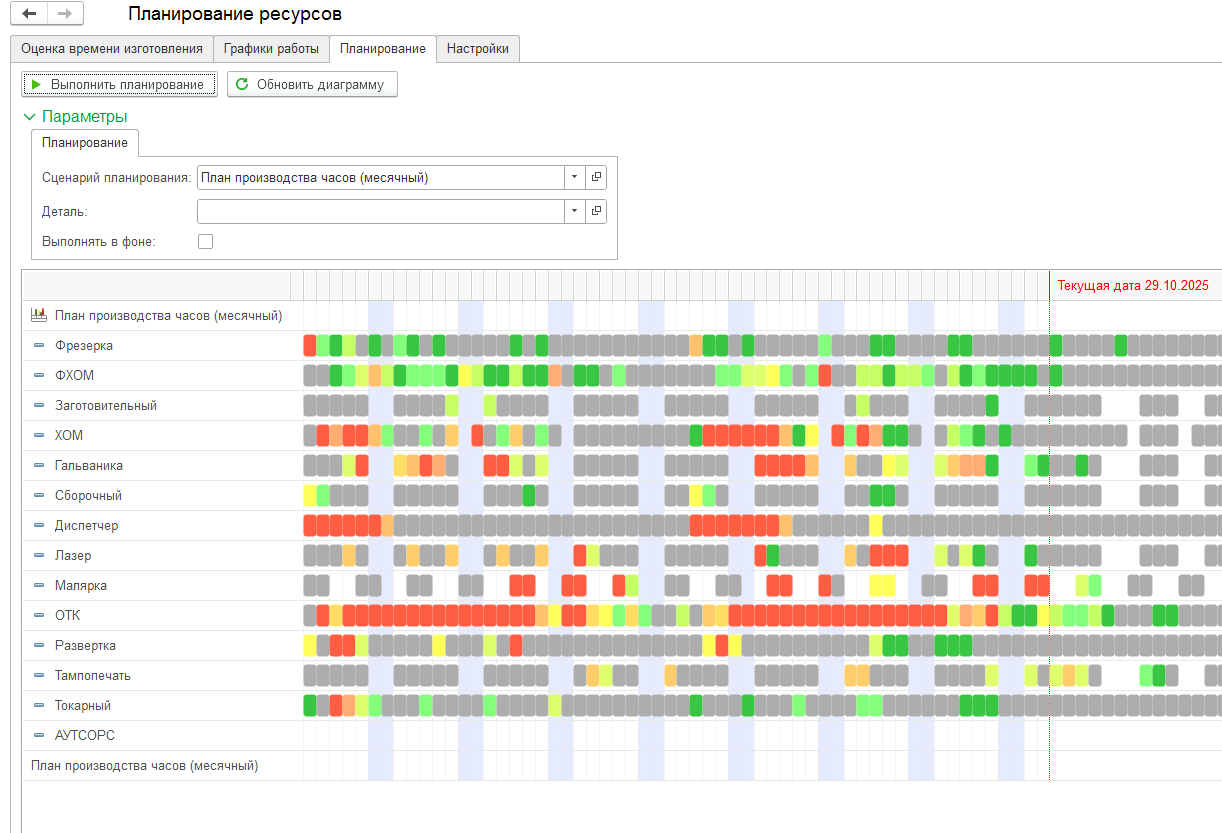Click open icon beside Сценарий планирования field
The height and width of the screenshot is (833, 1222).
596,177
